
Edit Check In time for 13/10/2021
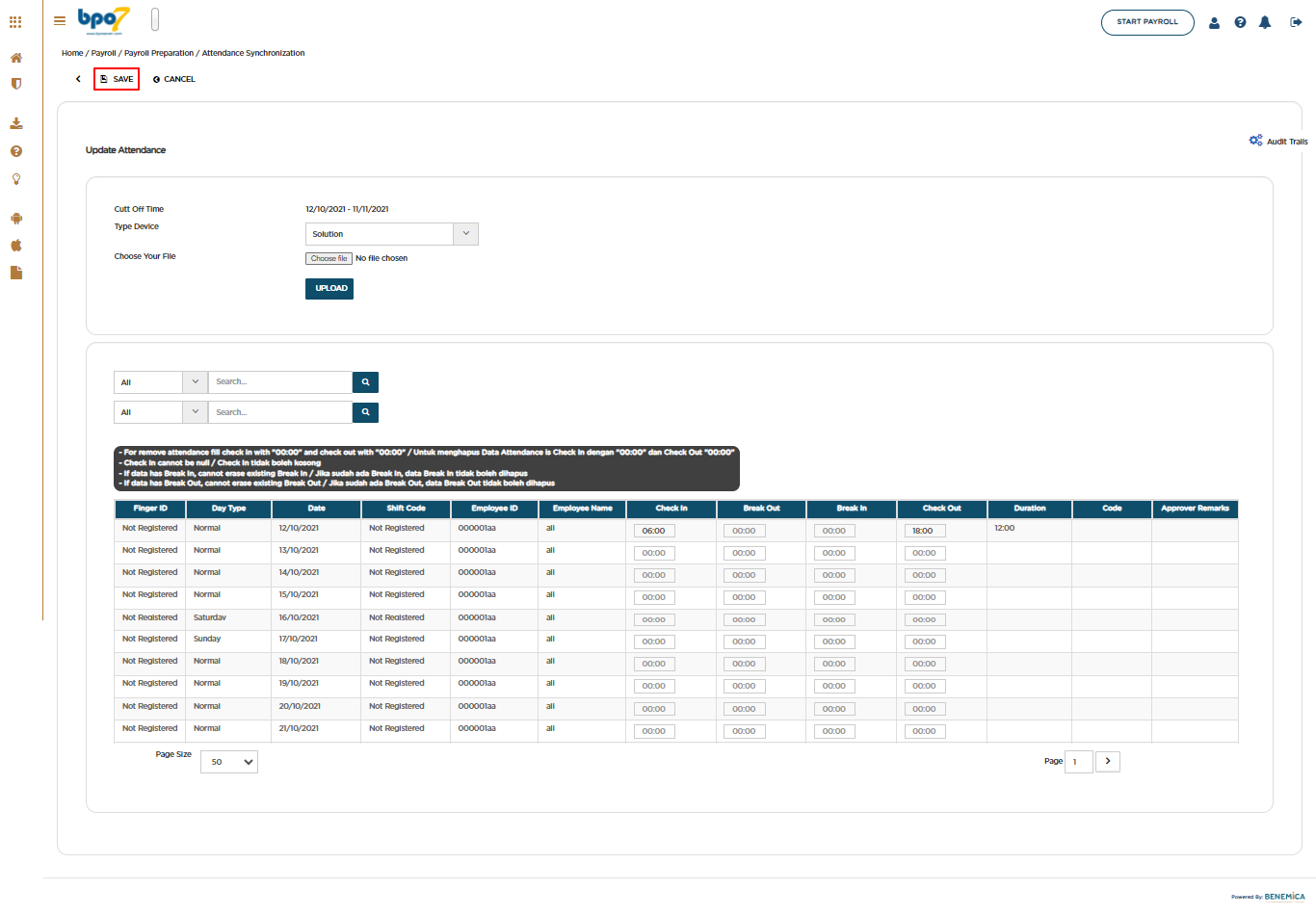click(654, 553)
